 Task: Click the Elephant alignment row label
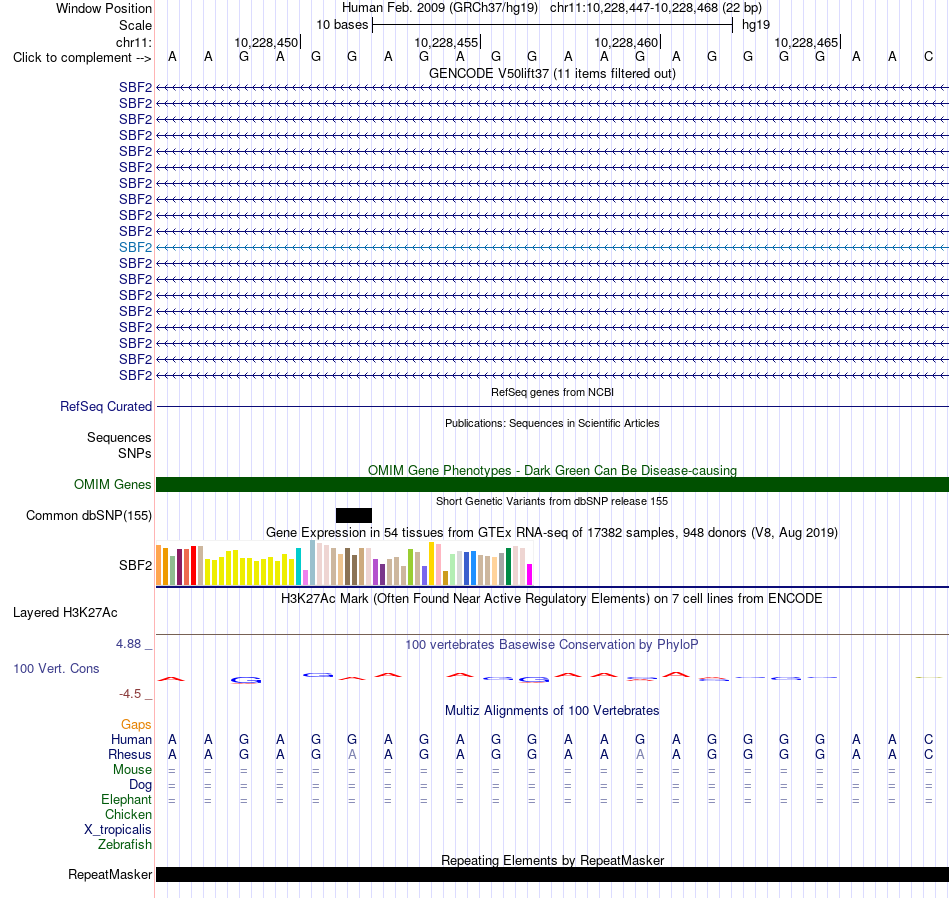[126, 800]
